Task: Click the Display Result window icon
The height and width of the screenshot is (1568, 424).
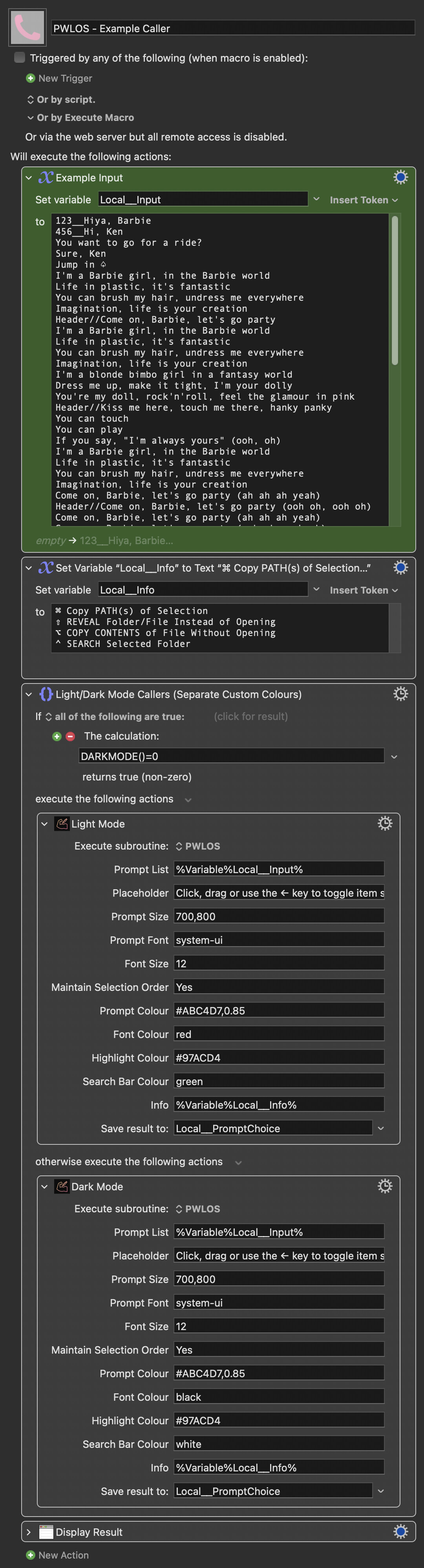Action: [46, 1532]
